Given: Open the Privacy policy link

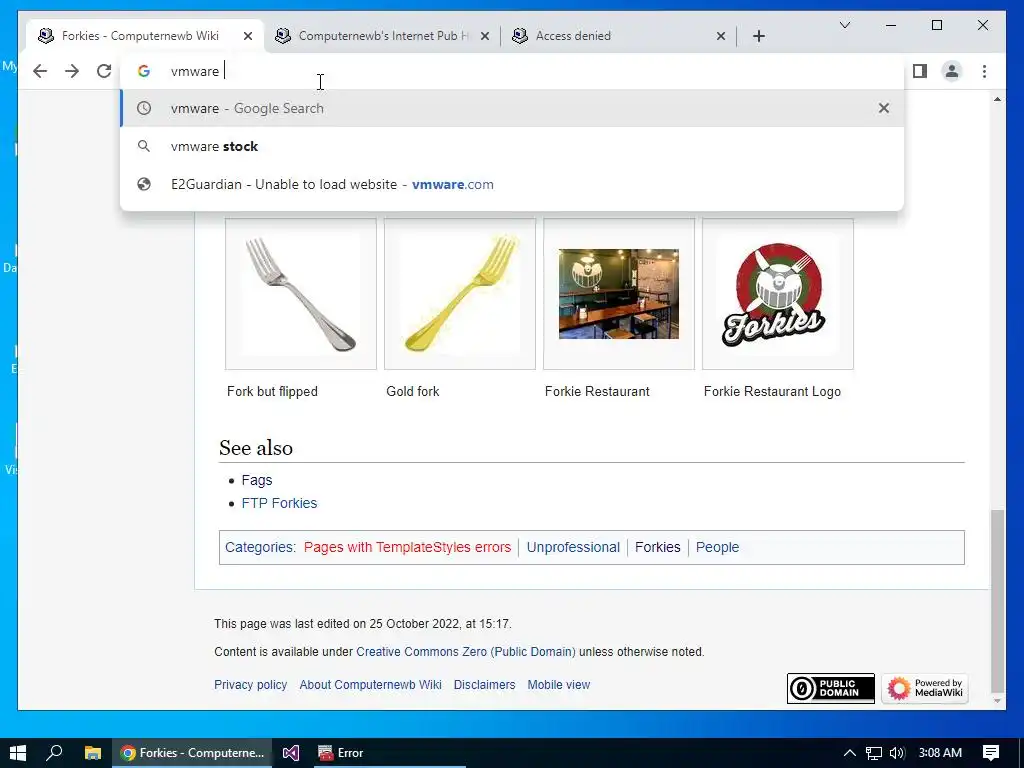Looking at the screenshot, I should coord(251,684).
